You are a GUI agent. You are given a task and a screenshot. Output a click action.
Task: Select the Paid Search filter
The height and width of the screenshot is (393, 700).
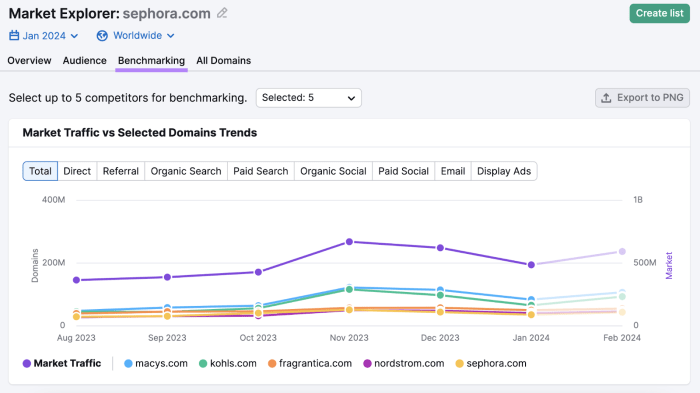[x=261, y=171]
